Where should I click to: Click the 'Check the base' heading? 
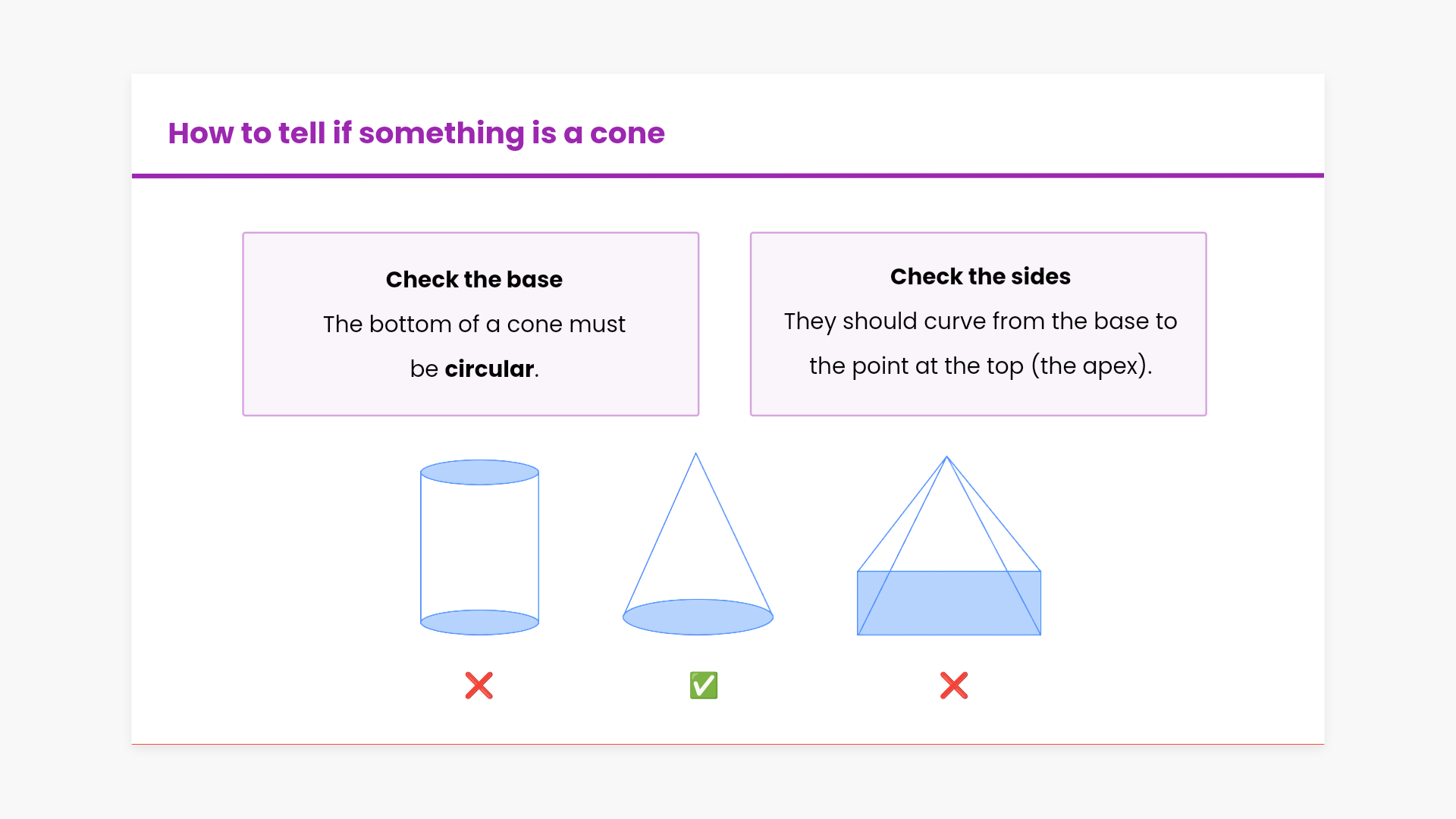[474, 279]
